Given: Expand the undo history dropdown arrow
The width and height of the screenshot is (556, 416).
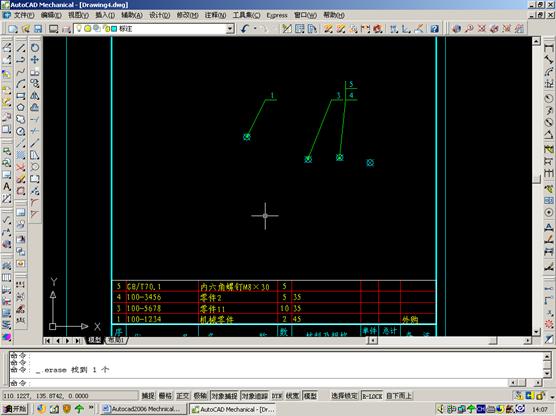Looking at the screenshot, I should 255,29.
